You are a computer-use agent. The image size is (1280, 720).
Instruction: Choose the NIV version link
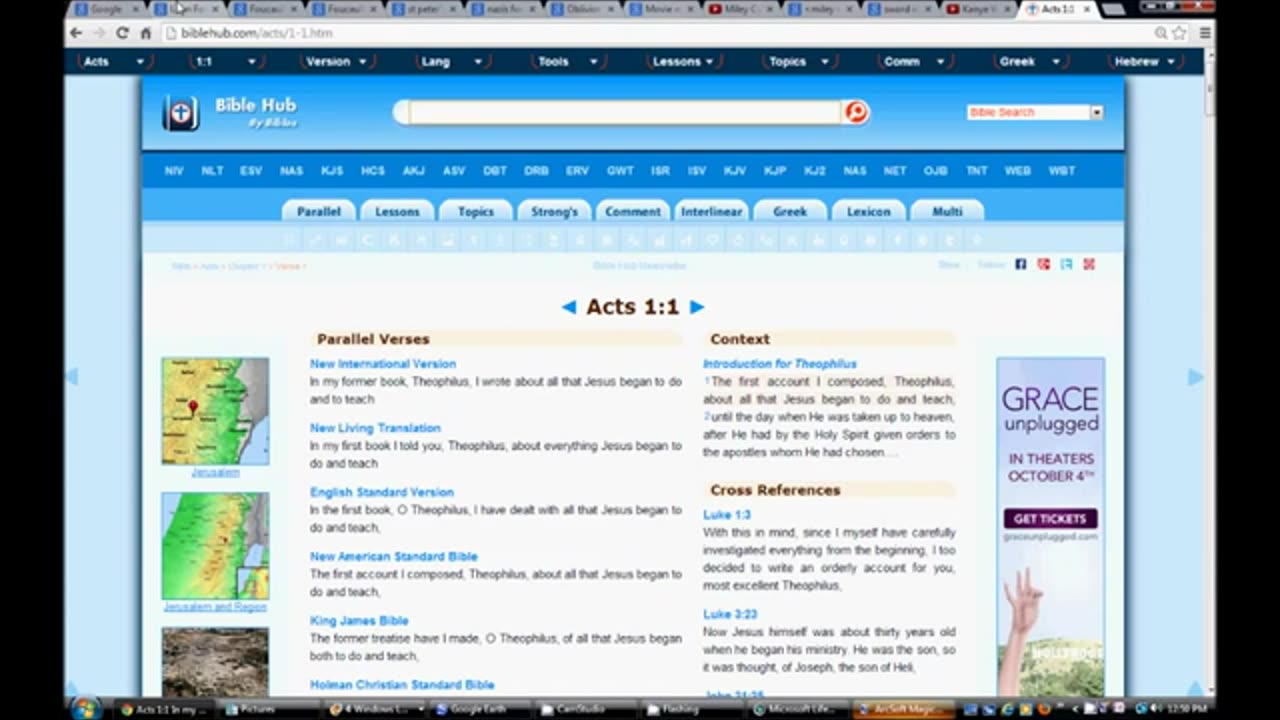tap(174, 171)
